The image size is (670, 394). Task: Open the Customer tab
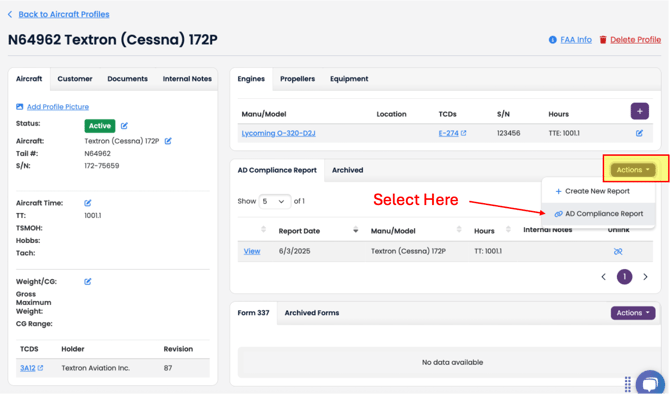[75, 79]
